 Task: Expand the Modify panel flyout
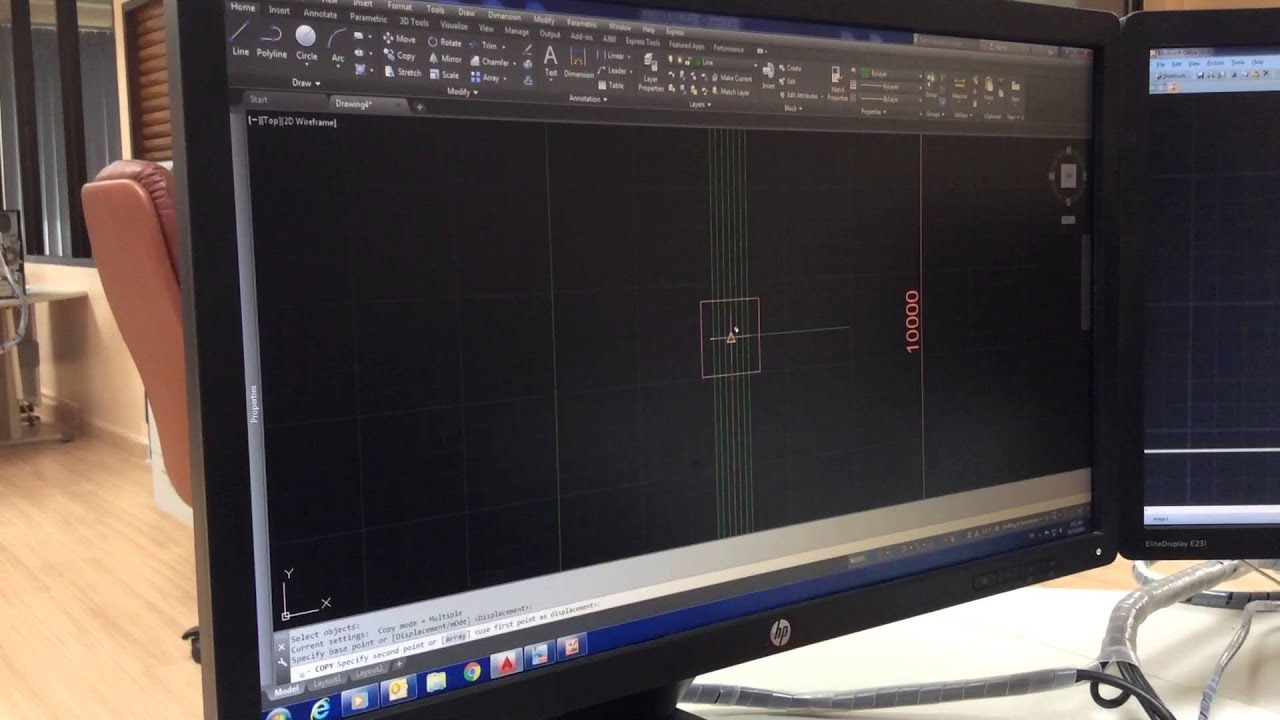point(462,92)
